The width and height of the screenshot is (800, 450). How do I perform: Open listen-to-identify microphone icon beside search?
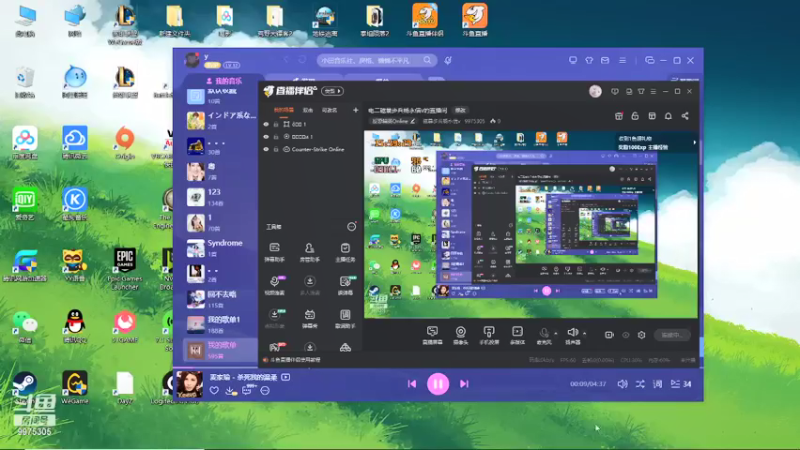448,60
